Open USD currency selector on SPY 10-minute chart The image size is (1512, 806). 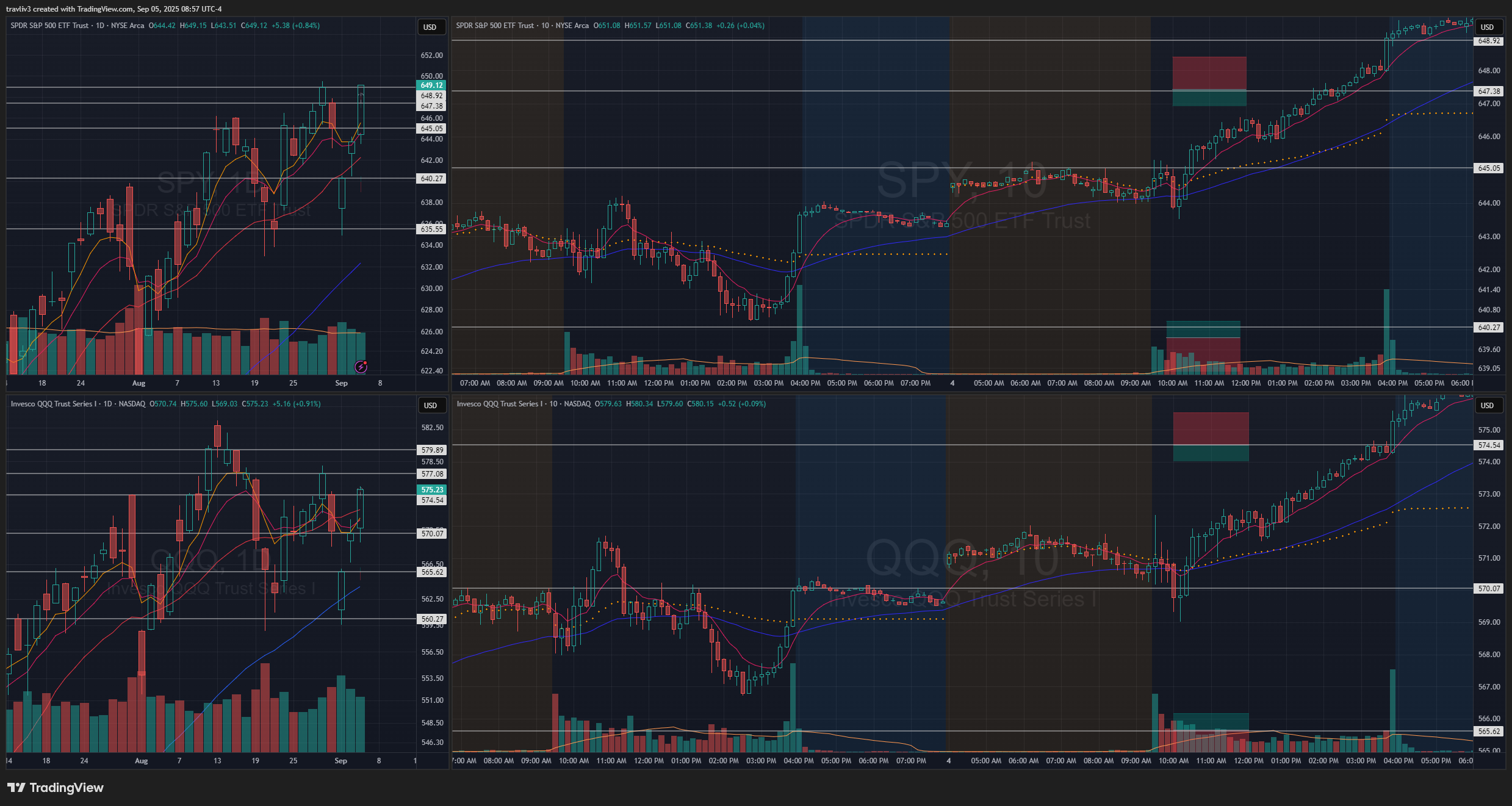click(1487, 27)
